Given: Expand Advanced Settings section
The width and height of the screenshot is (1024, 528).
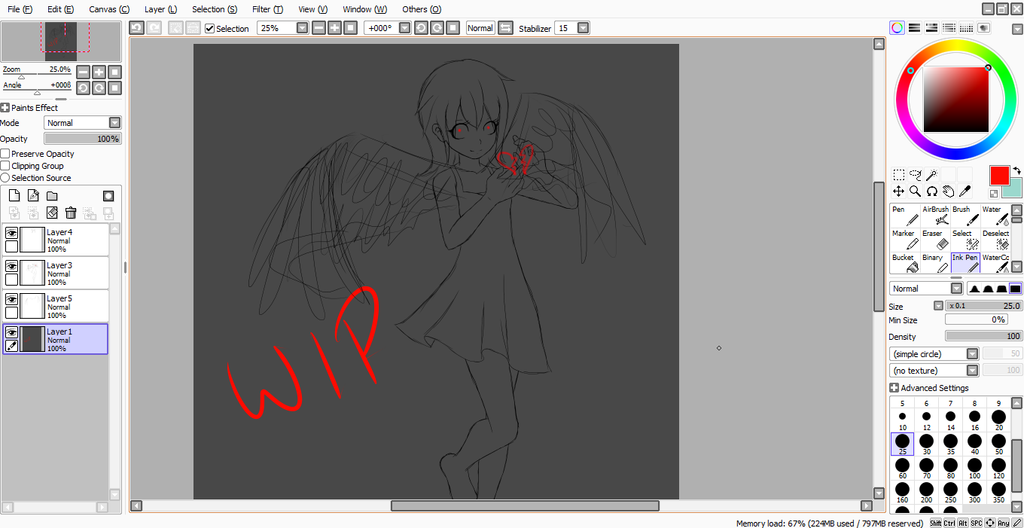Looking at the screenshot, I should [894, 388].
